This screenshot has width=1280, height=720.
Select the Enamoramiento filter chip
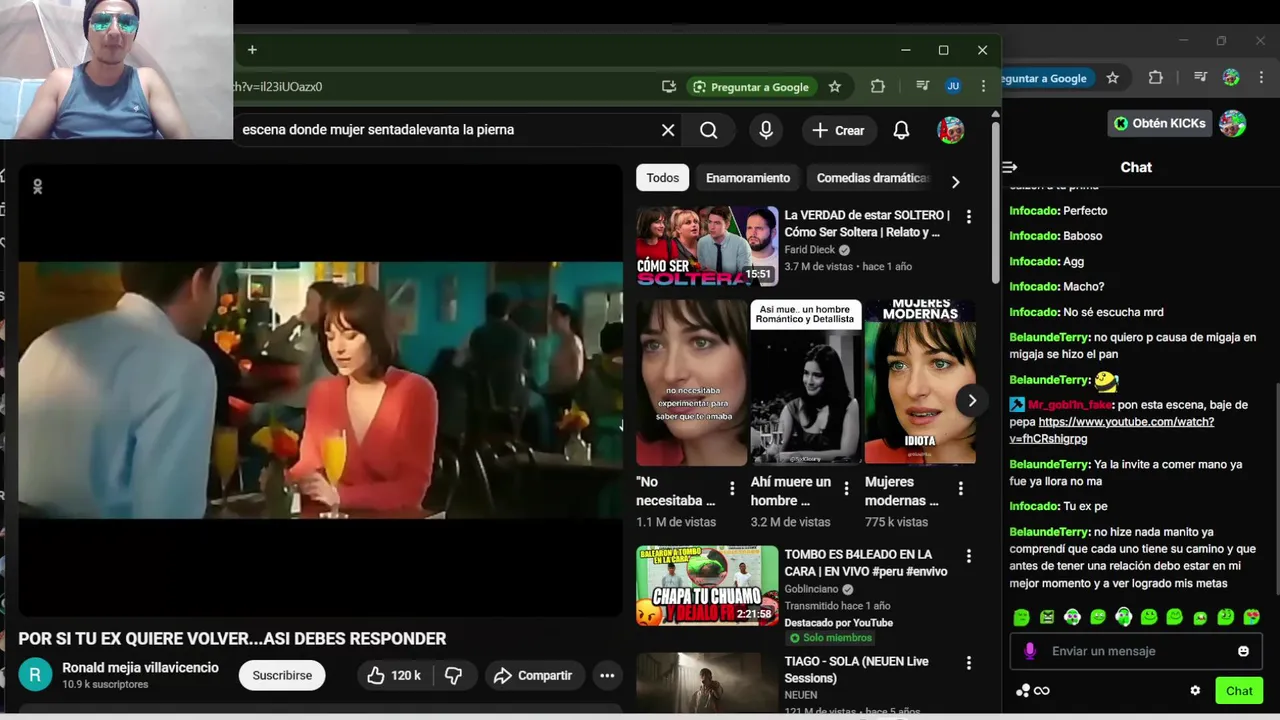pos(748,178)
